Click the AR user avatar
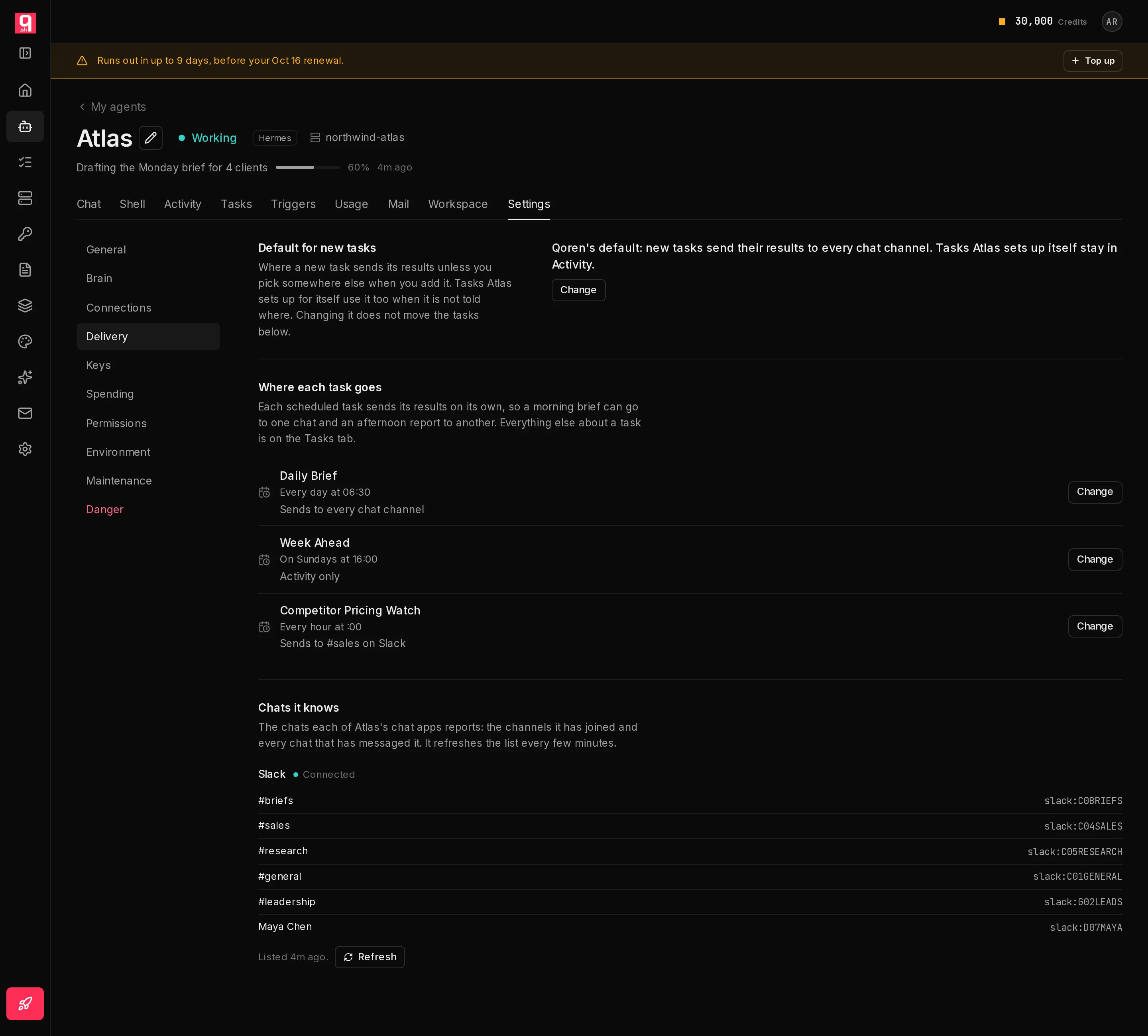 [1112, 22]
